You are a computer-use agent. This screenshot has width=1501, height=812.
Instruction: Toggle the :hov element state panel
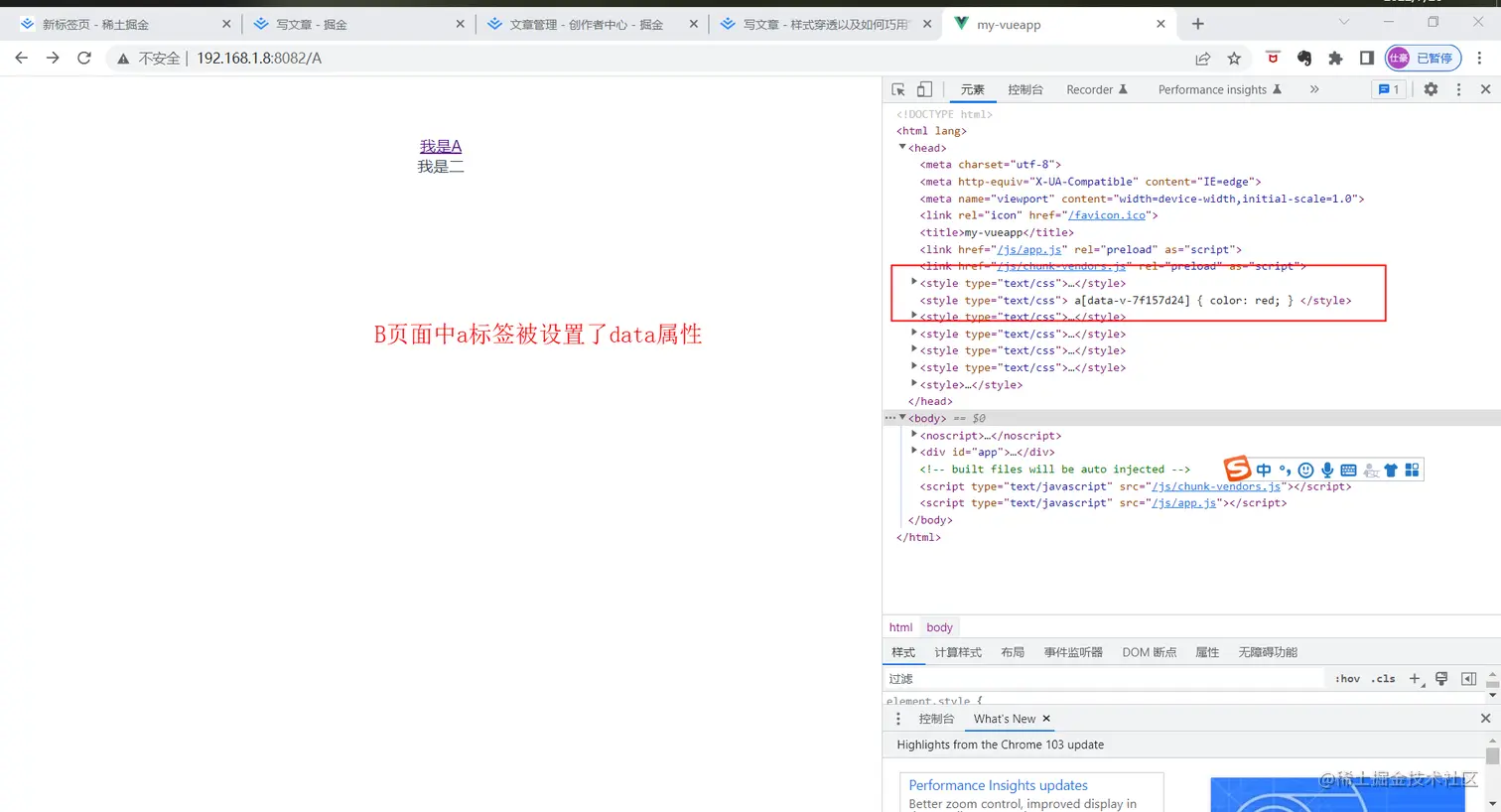click(x=1347, y=679)
